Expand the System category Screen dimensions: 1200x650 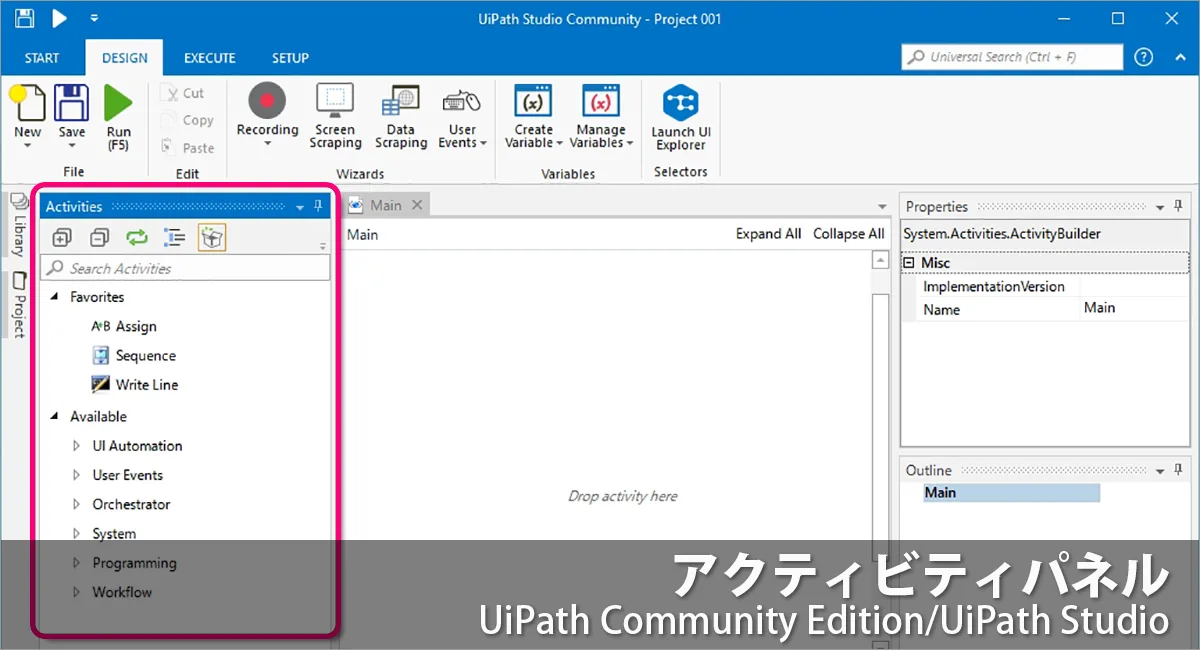(77, 533)
